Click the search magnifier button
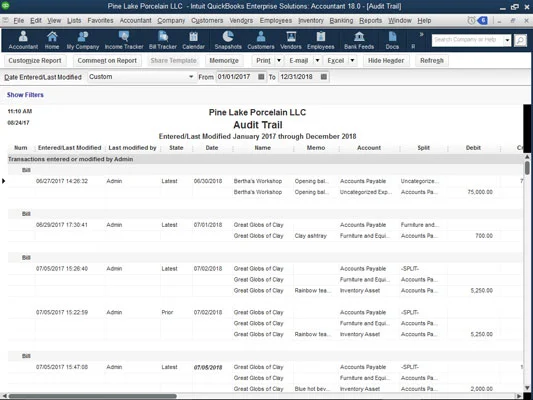This screenshot has height=400, width=533. tap(520, 40)
